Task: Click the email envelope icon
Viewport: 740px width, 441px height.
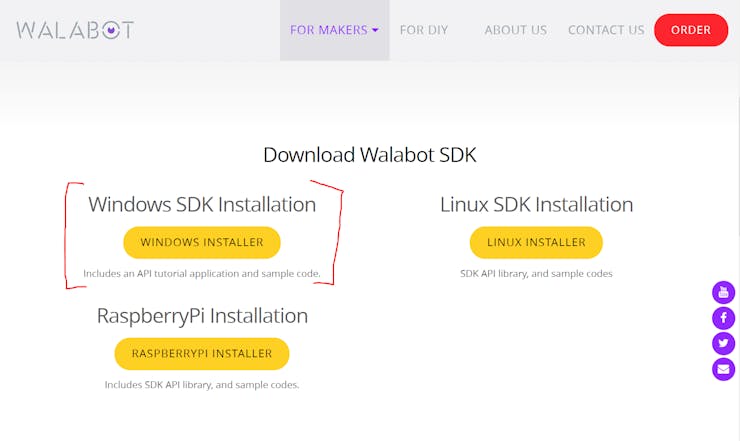Action: click(723, 369)
